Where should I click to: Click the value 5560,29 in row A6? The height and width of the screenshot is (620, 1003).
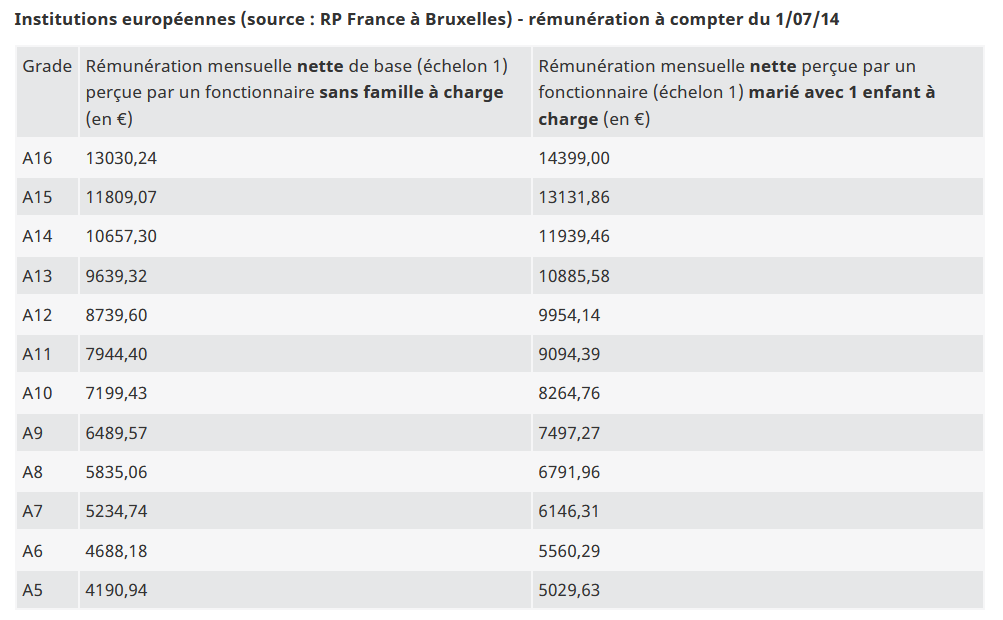pyautogui.click(x=569, y=551)
